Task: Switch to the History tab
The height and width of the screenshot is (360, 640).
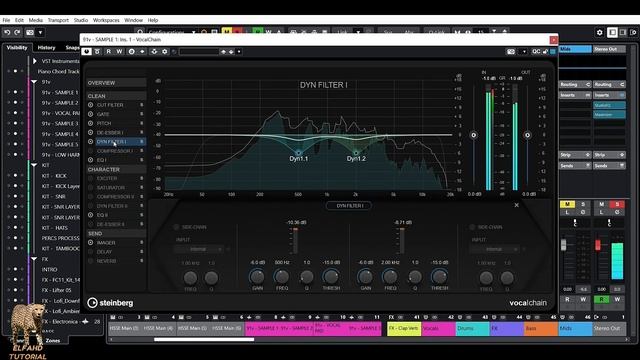Action: click(46, 48)
